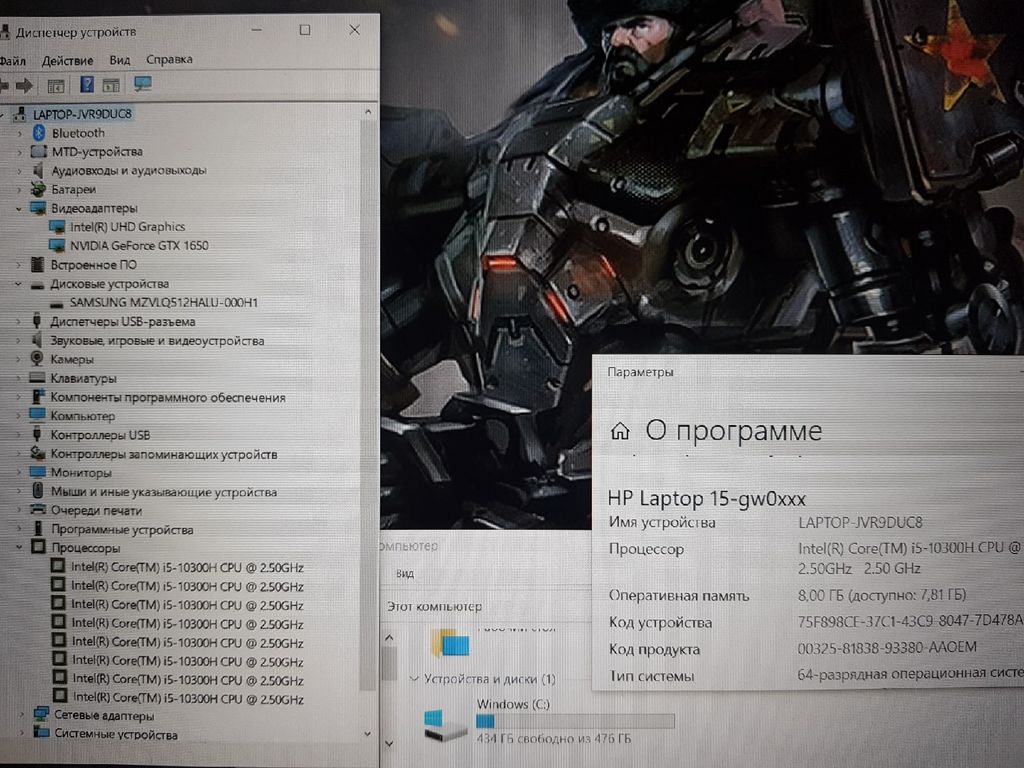Collapse the Видеоадаптеры category
The height and width of the screenshot is (768, 1024).
[x=19, y=208]
